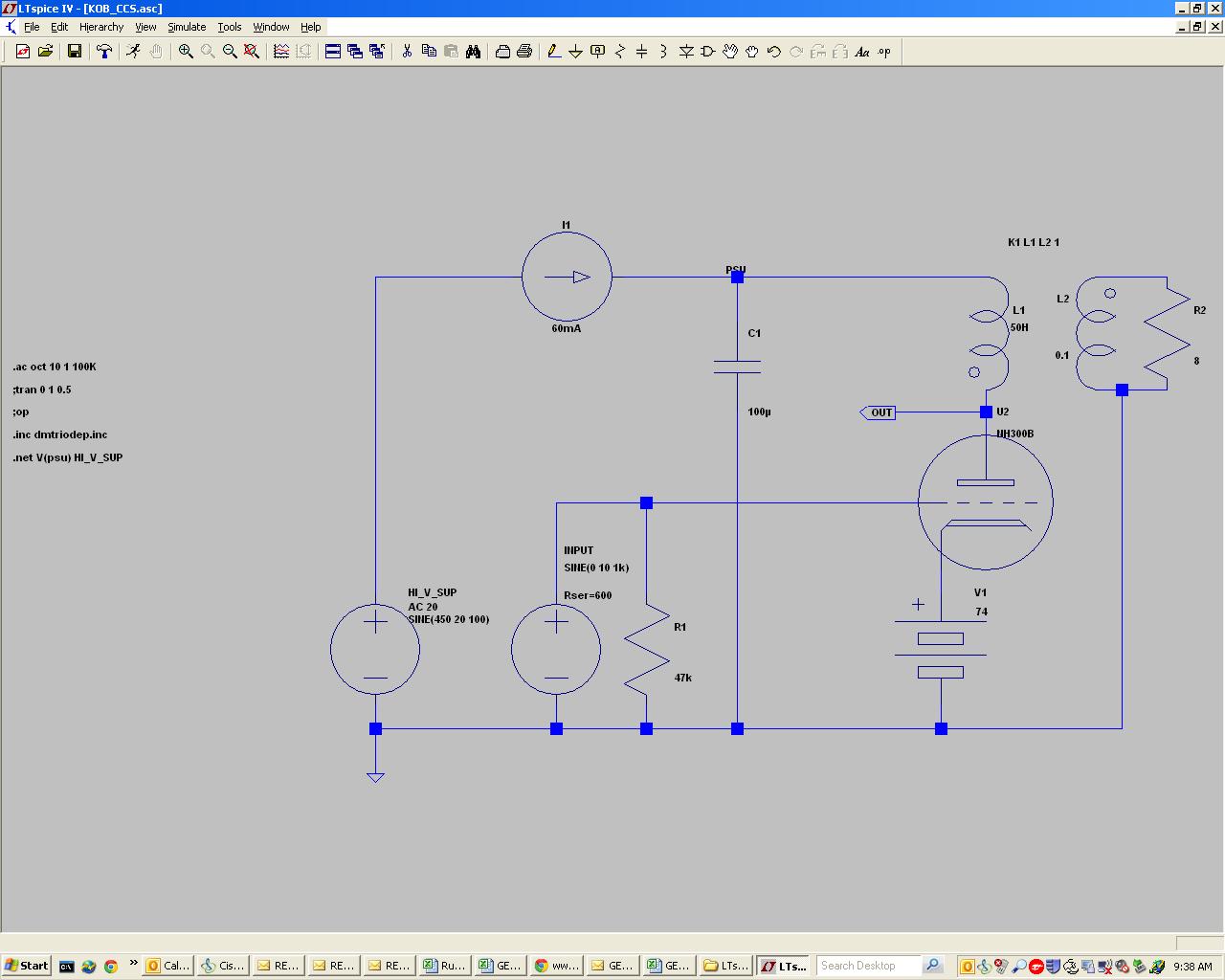Open the Hierarchy menu
Screen dimensions: 1225x980
click(x=101, y=27)
